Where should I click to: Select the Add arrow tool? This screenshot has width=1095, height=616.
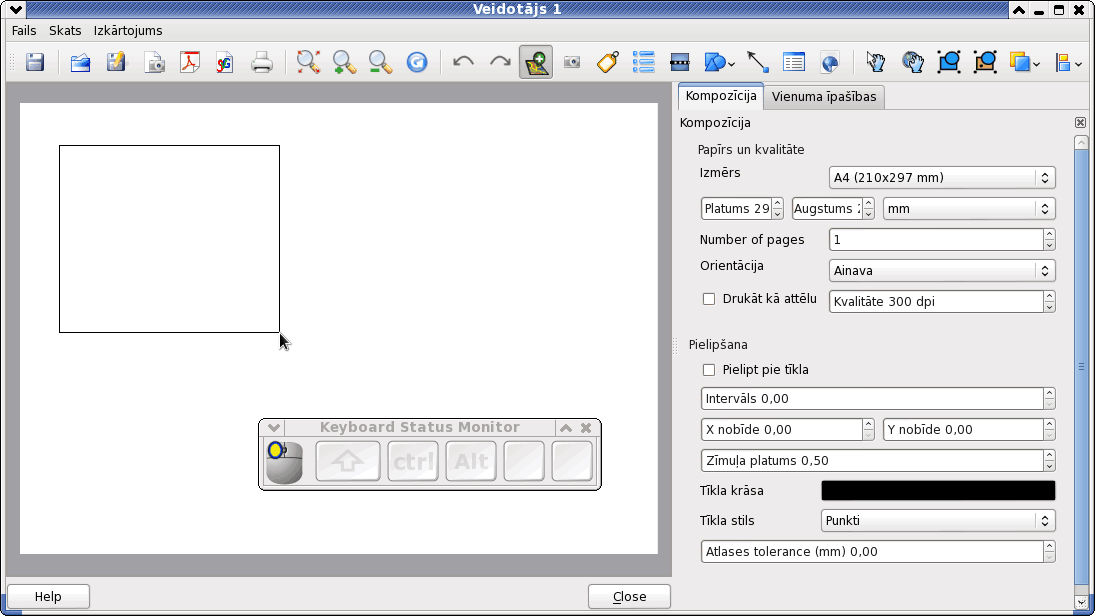[x=758, y=62]
